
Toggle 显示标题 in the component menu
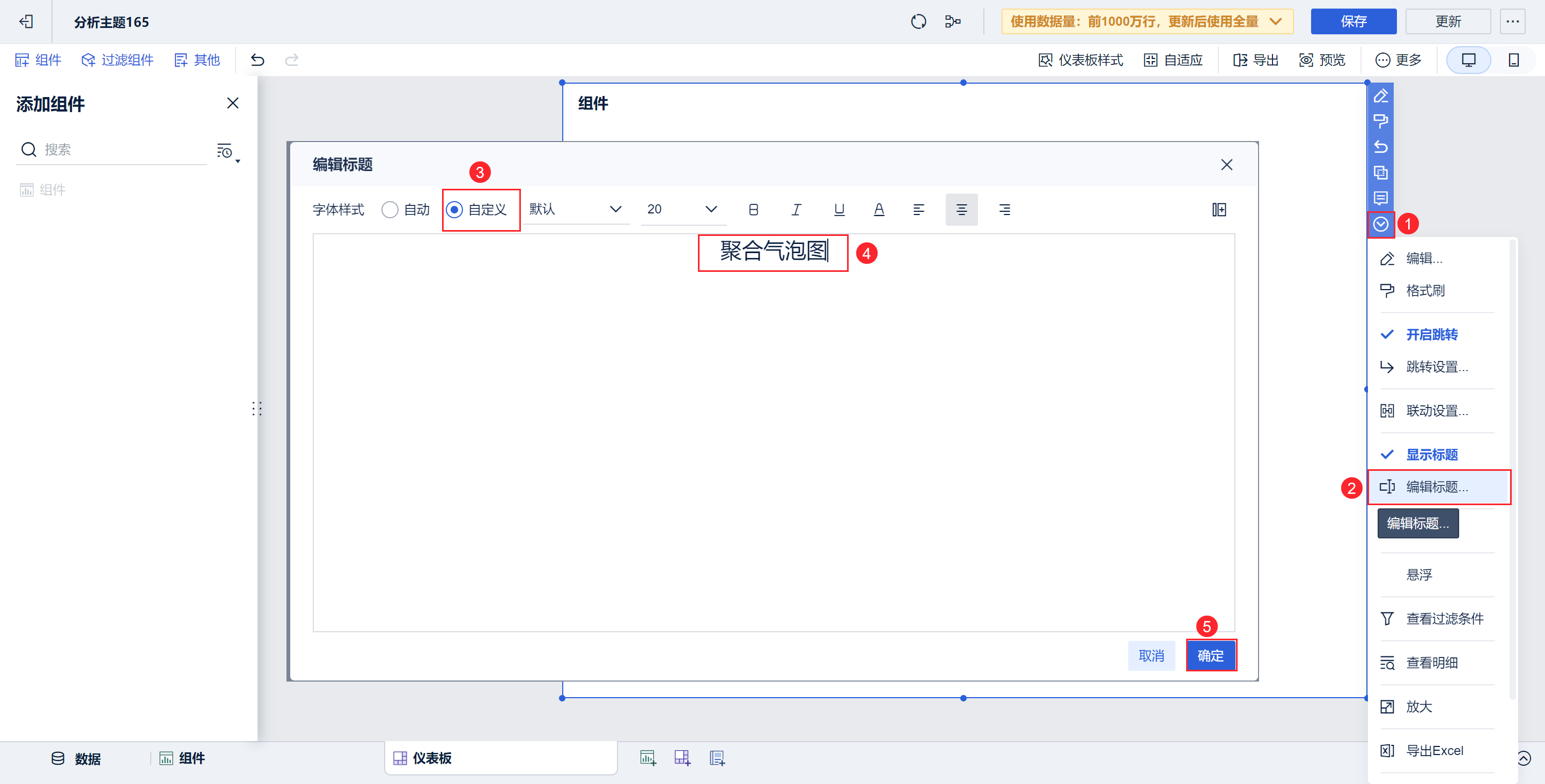point(1431,454)
